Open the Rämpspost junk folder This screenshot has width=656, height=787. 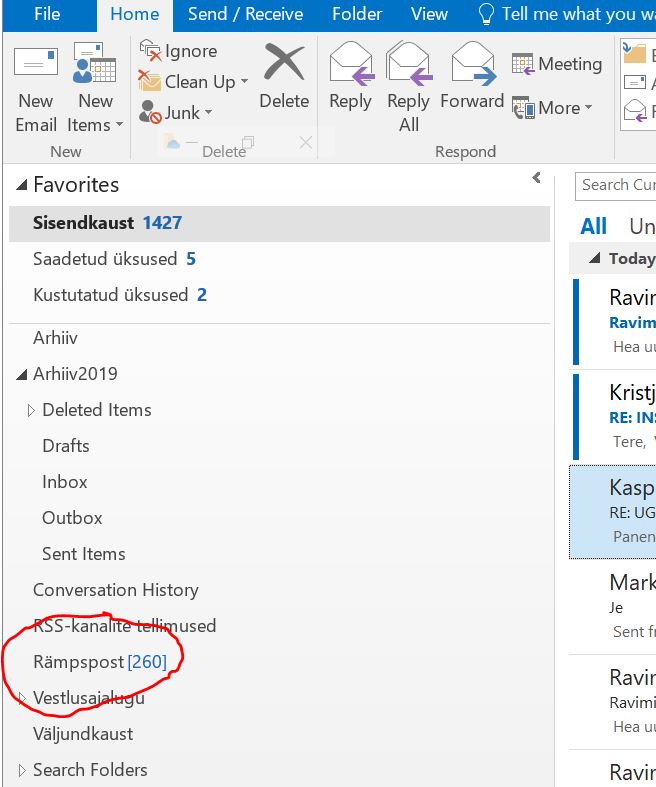pyautogui.click(x=100, y=662)
